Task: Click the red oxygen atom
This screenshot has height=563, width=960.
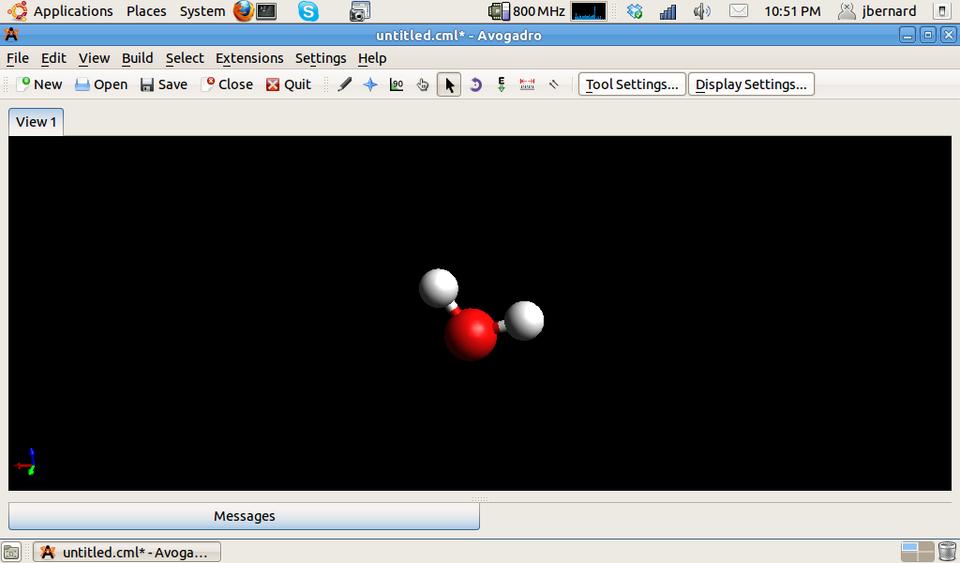Action: [x=470, y=334]
